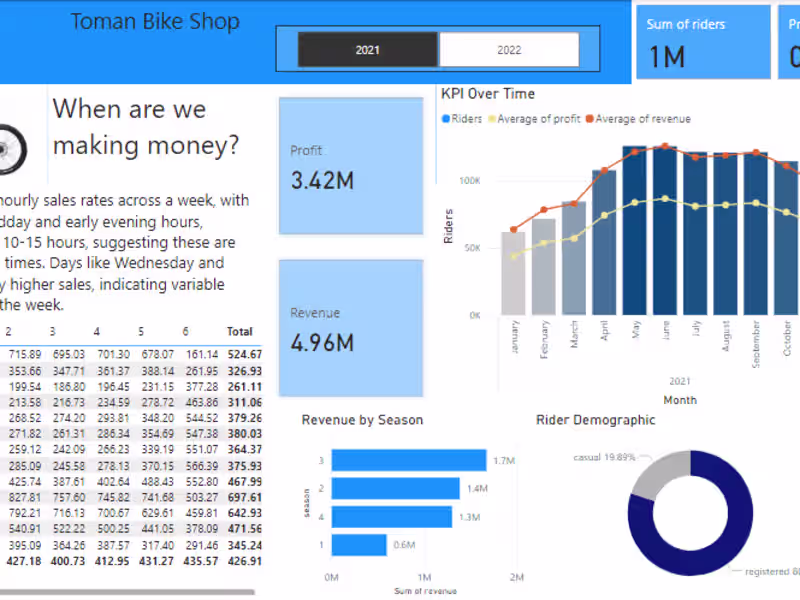Click the Riders legend marker
The image size is (800, 600).
click(446, 119)
